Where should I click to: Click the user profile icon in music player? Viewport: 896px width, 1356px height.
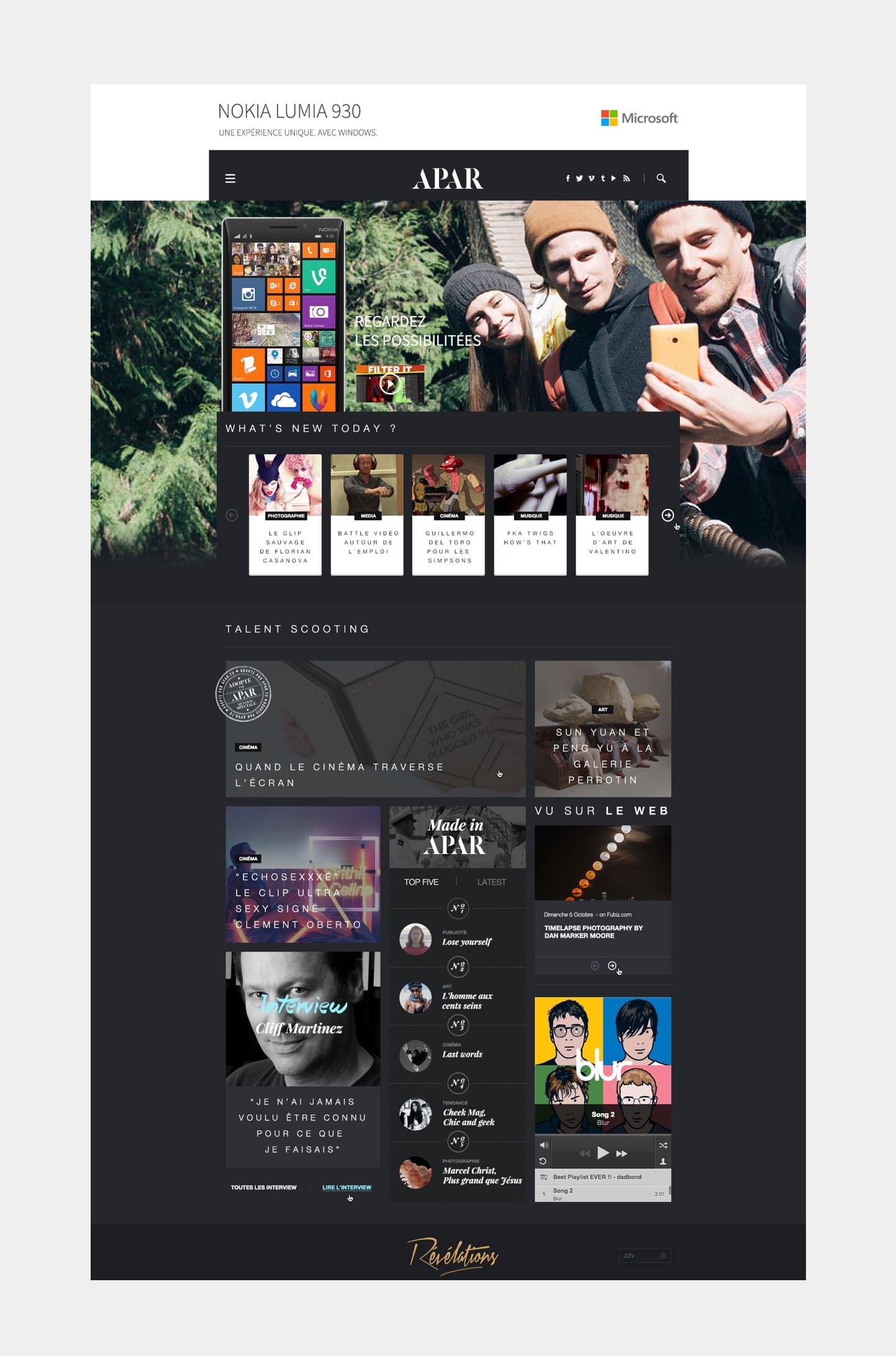pos(663,1161)
